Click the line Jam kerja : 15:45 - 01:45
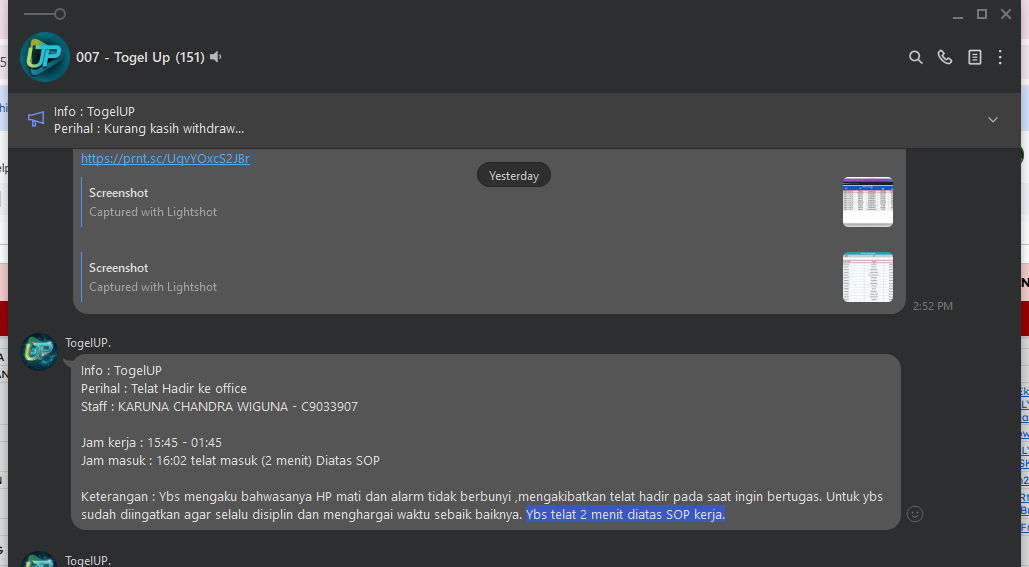Viewport: 1029px width, 567px height. (x=152, y=443)
